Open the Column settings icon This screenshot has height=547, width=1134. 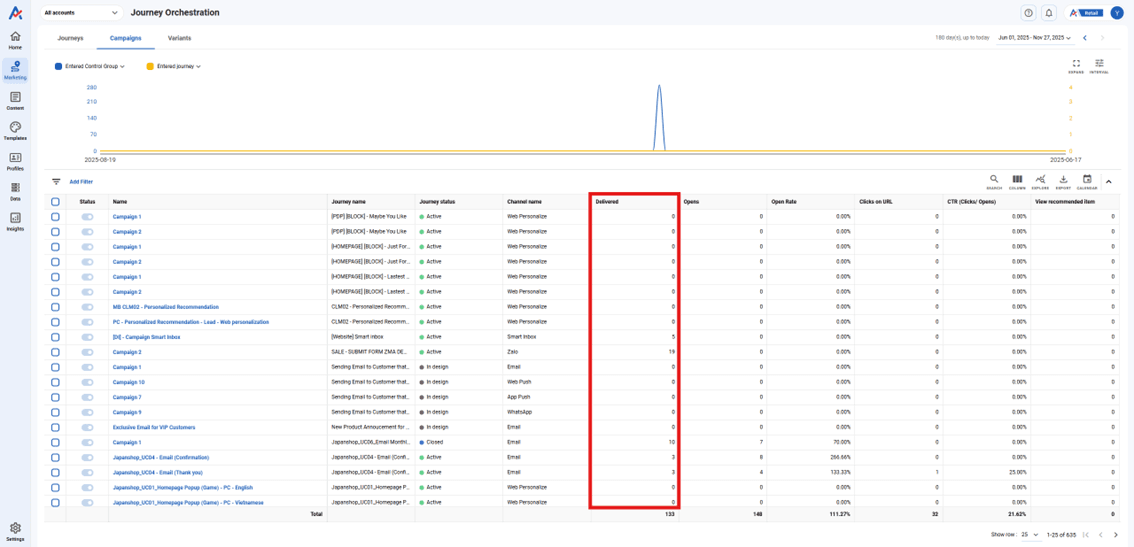point(1017,181)
